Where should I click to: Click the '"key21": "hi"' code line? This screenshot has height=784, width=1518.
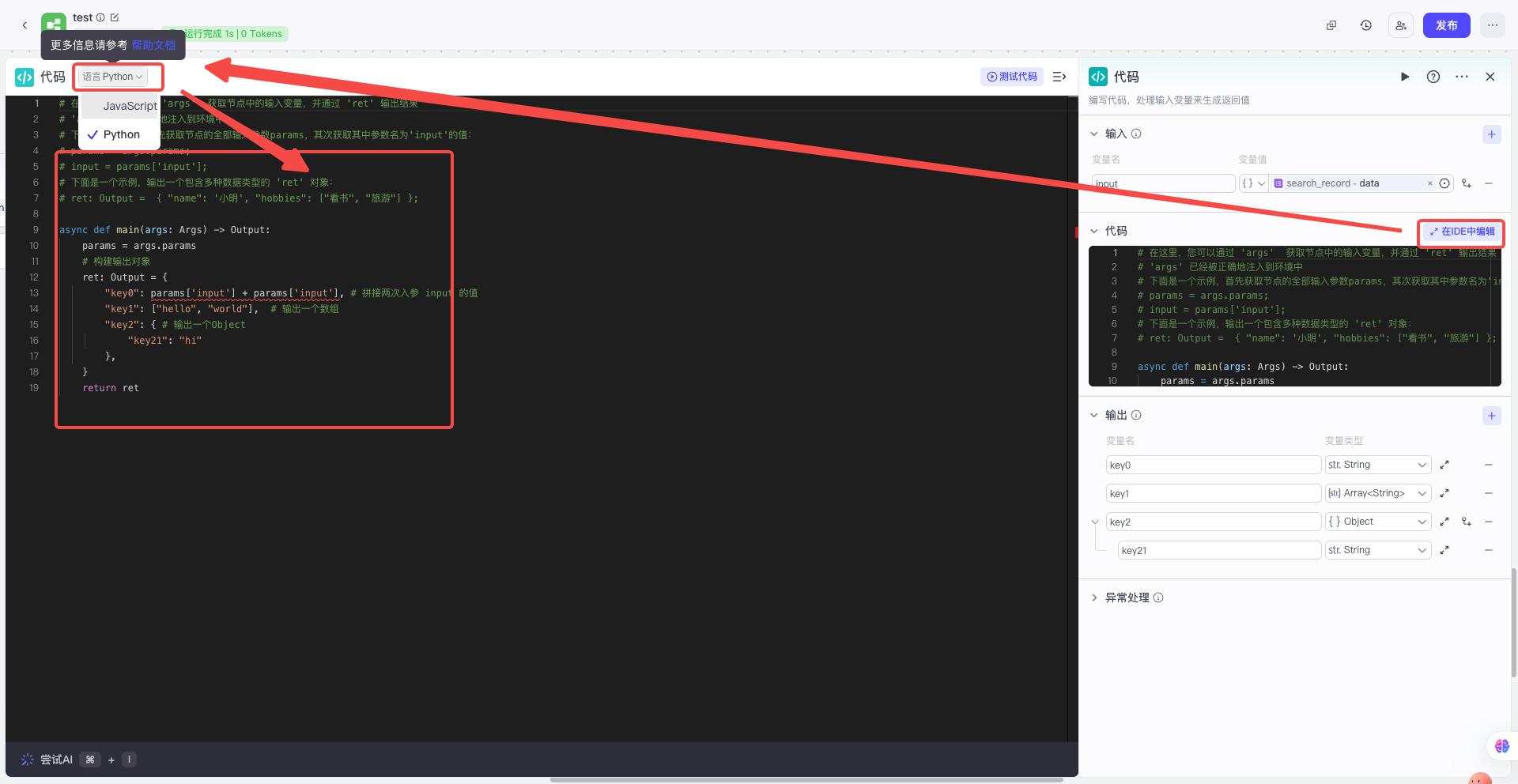click(164, 341)
